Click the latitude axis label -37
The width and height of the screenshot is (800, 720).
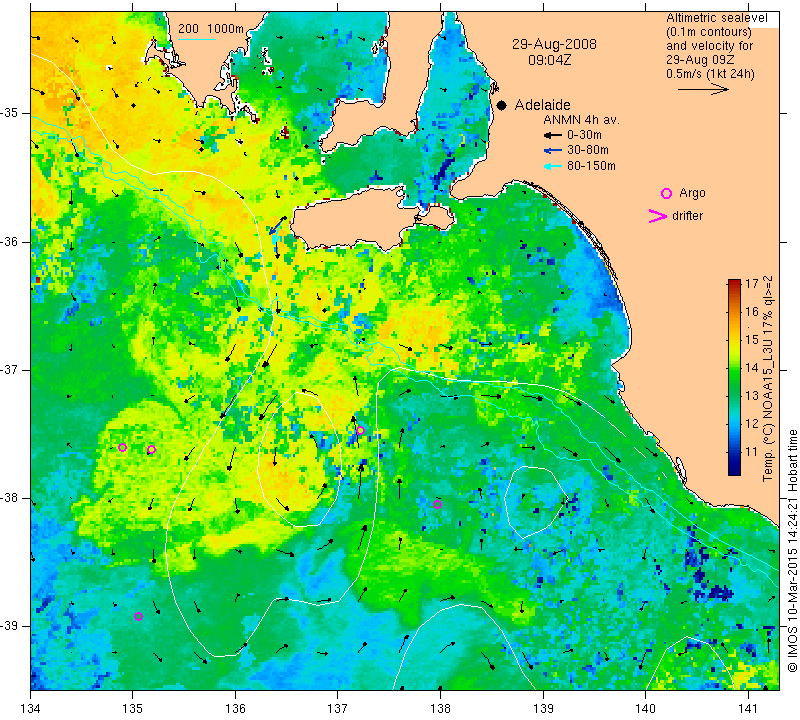pos(9,369)
